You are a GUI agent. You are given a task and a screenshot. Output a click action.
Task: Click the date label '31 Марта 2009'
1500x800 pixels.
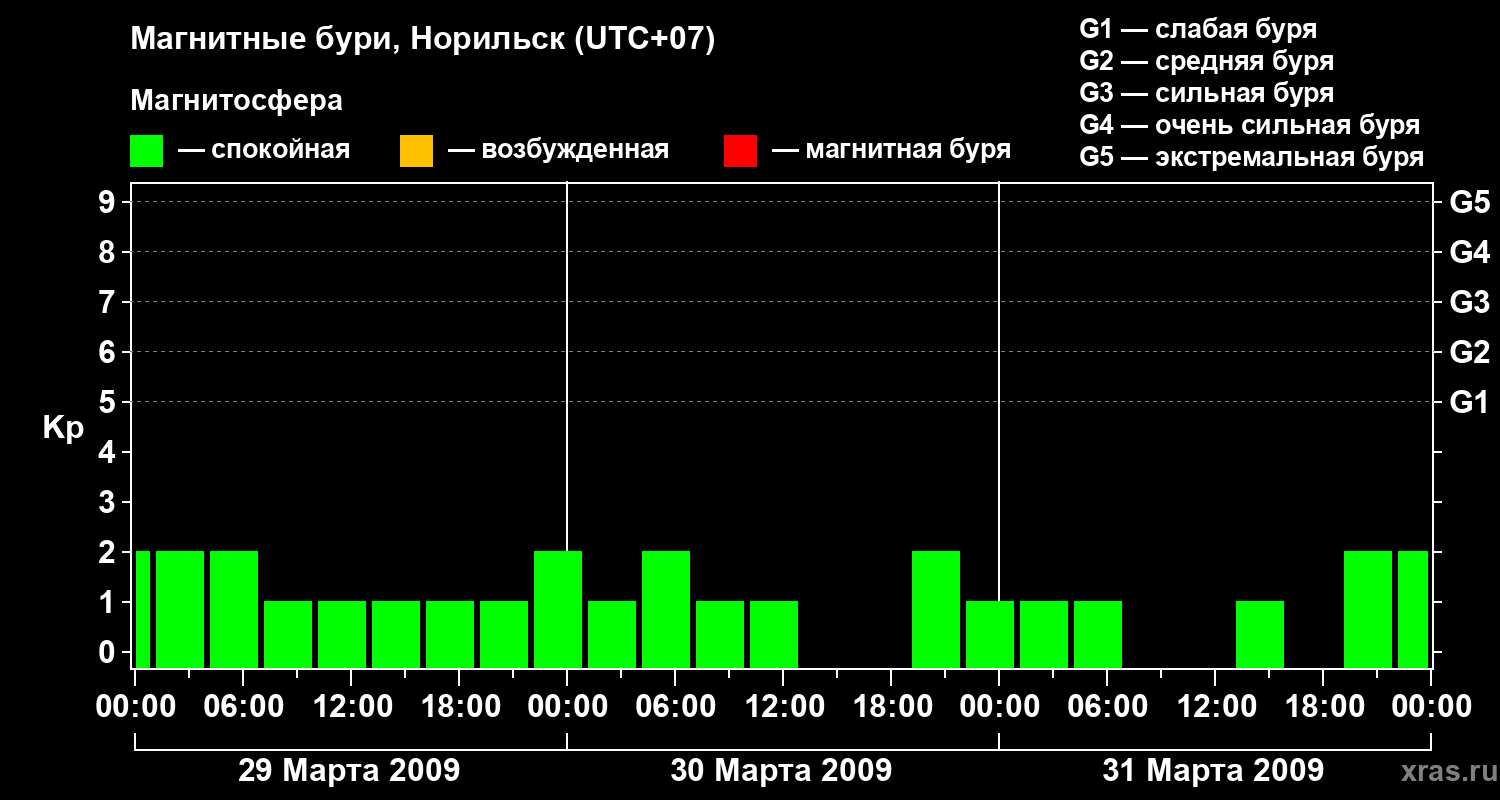[1213, 771]
